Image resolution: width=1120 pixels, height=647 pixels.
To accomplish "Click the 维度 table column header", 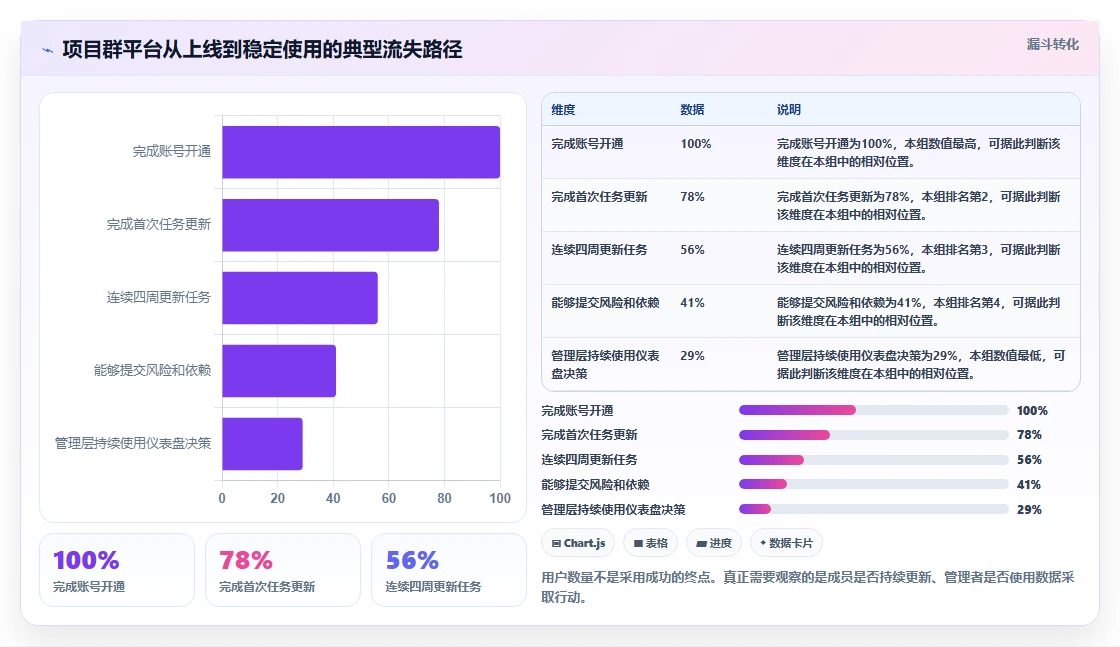I will pyautogui.click(x=563, y=110).
